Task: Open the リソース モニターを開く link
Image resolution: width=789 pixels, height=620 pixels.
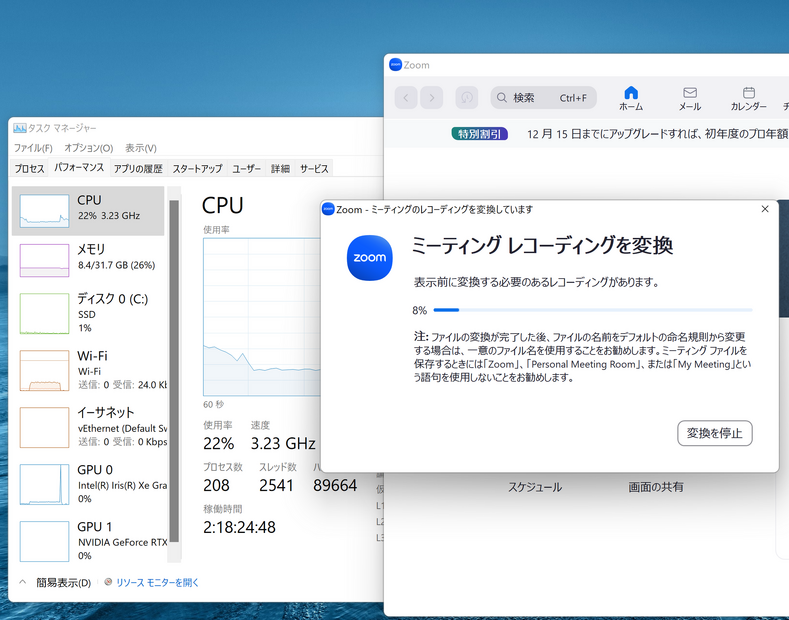Action: (x=157, y=583)
